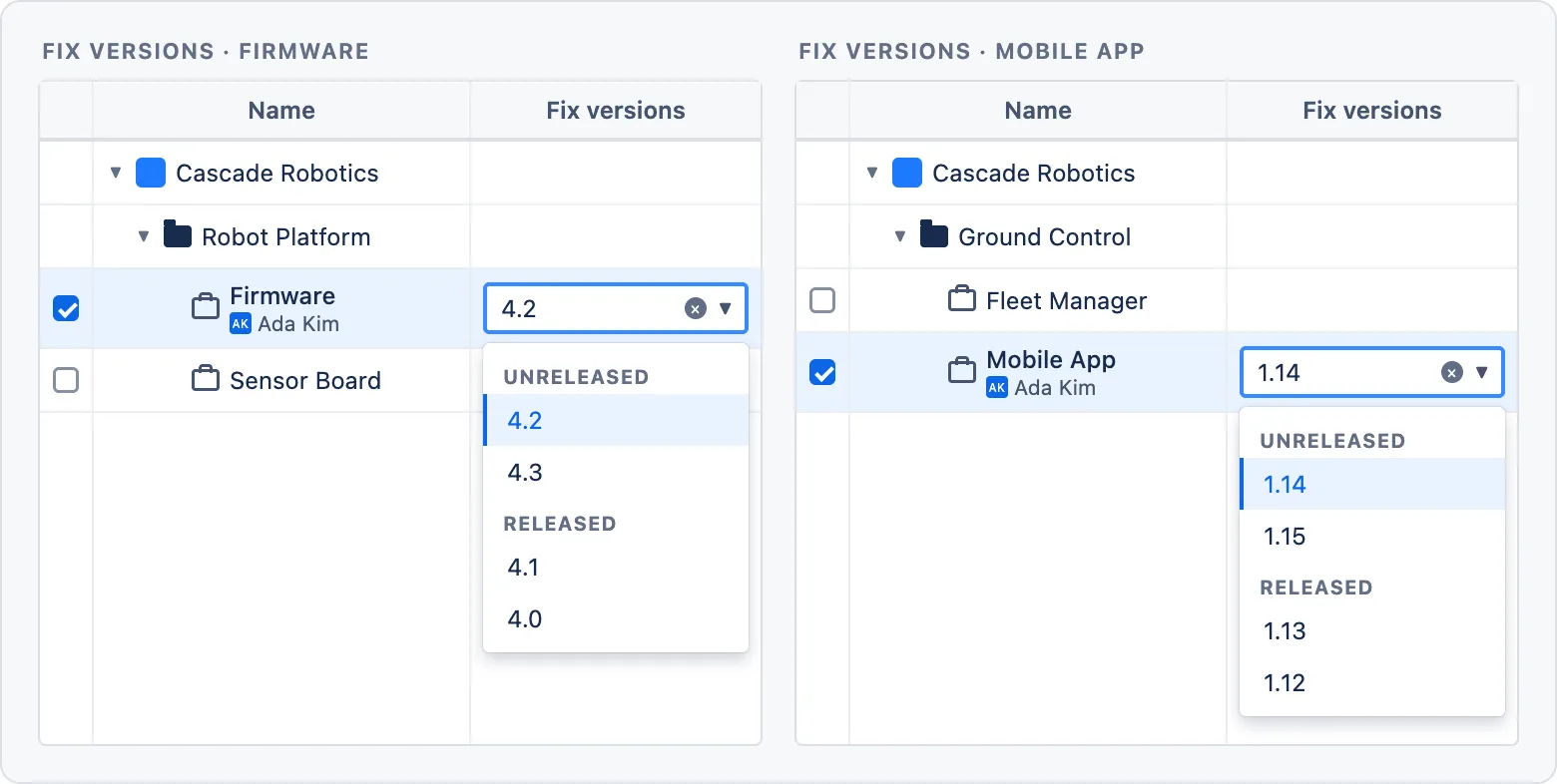Select version 4.3 option

[x=616, y=472]
